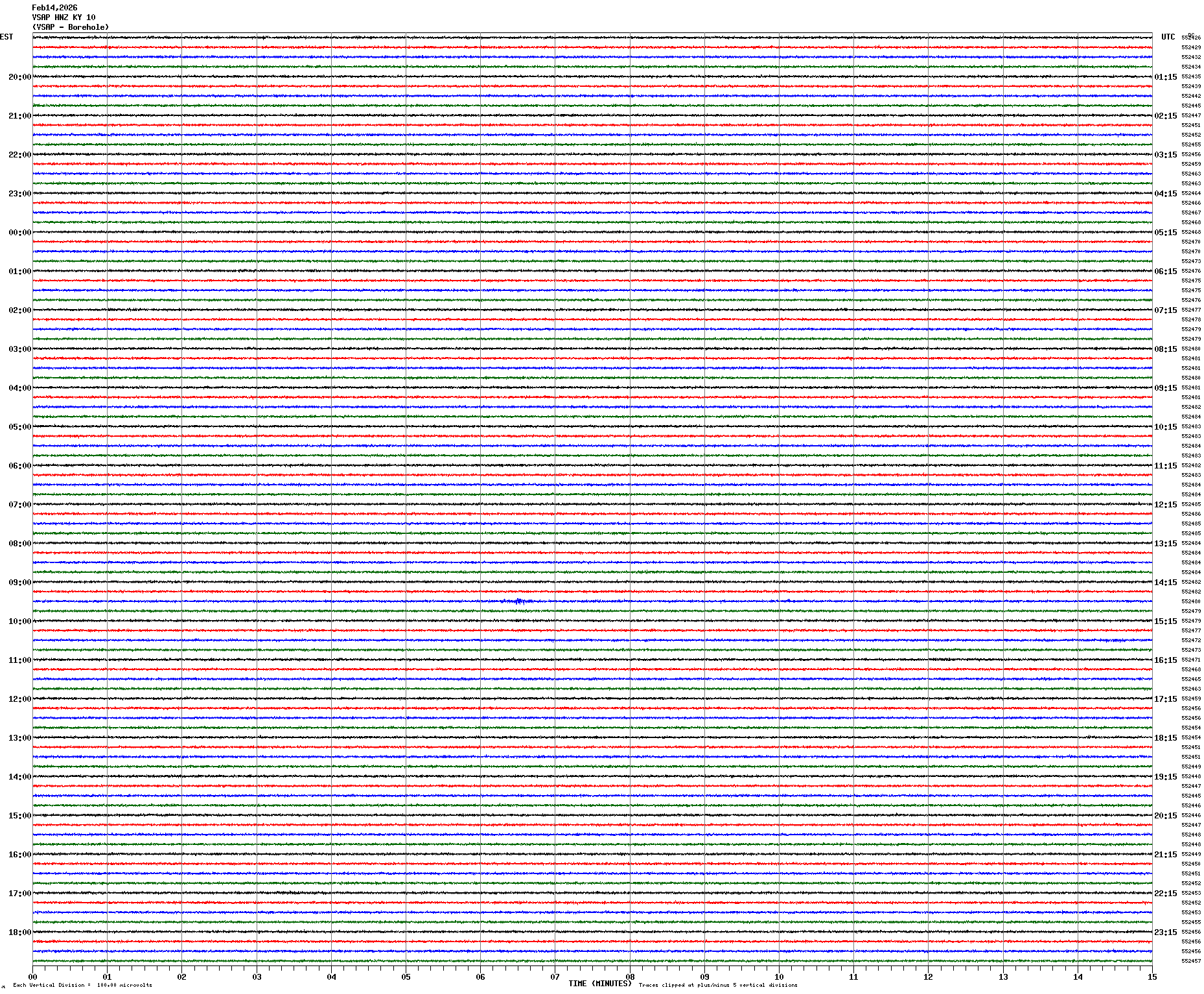
Task: Click the 15 minute tick on bottom axis
Action: coord(1152,977)
